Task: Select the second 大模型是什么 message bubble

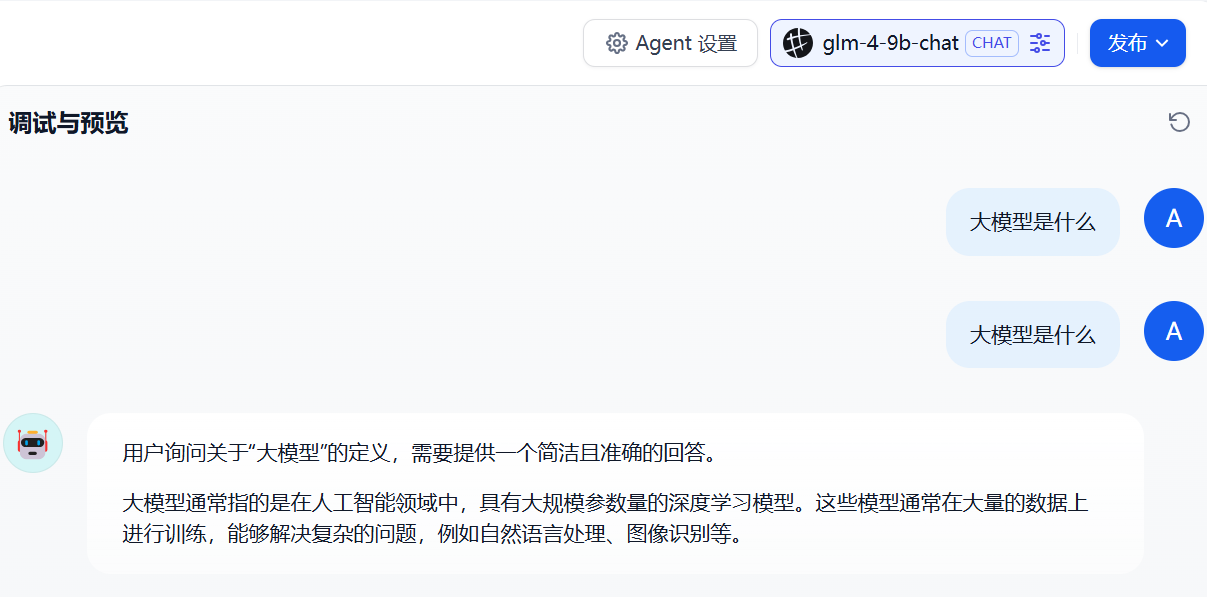Action: [x=1032, y=334]
